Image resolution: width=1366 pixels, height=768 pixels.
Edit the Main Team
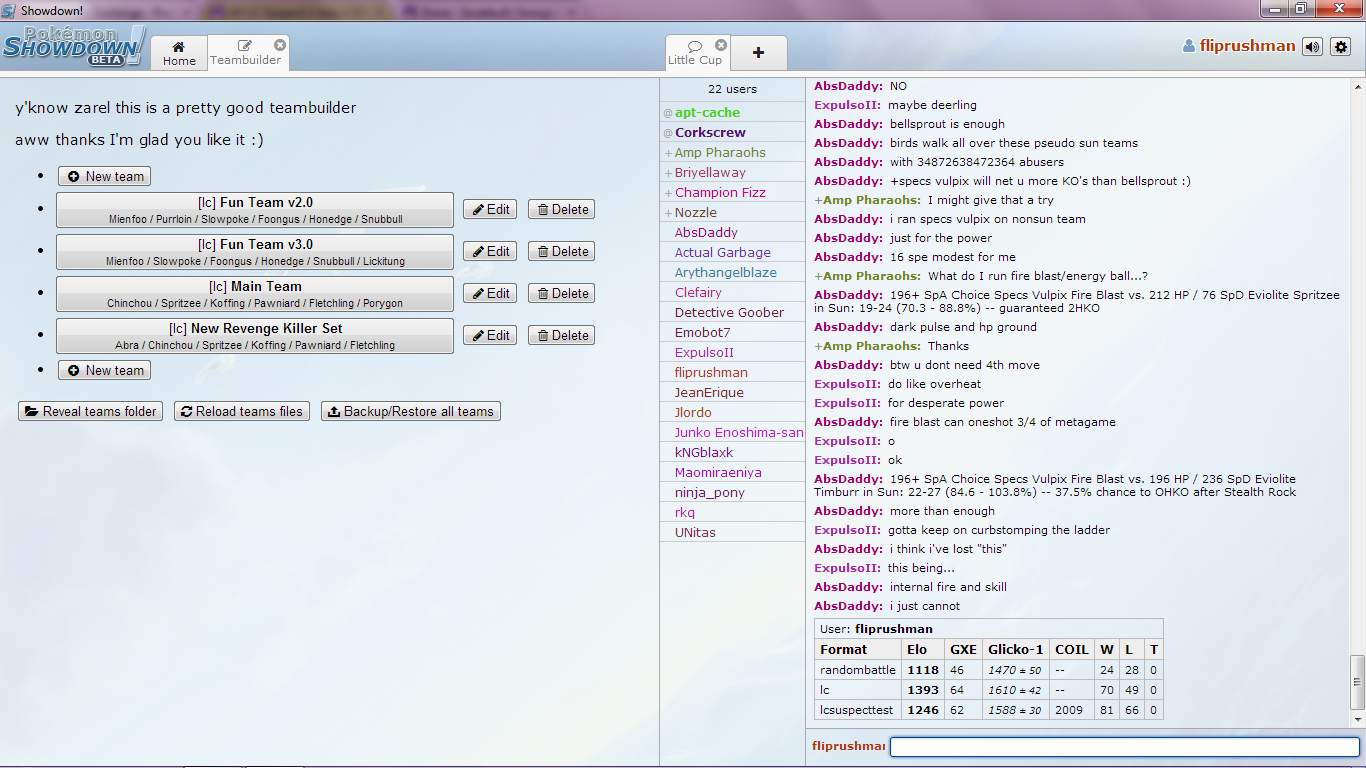tap(489, 293)
